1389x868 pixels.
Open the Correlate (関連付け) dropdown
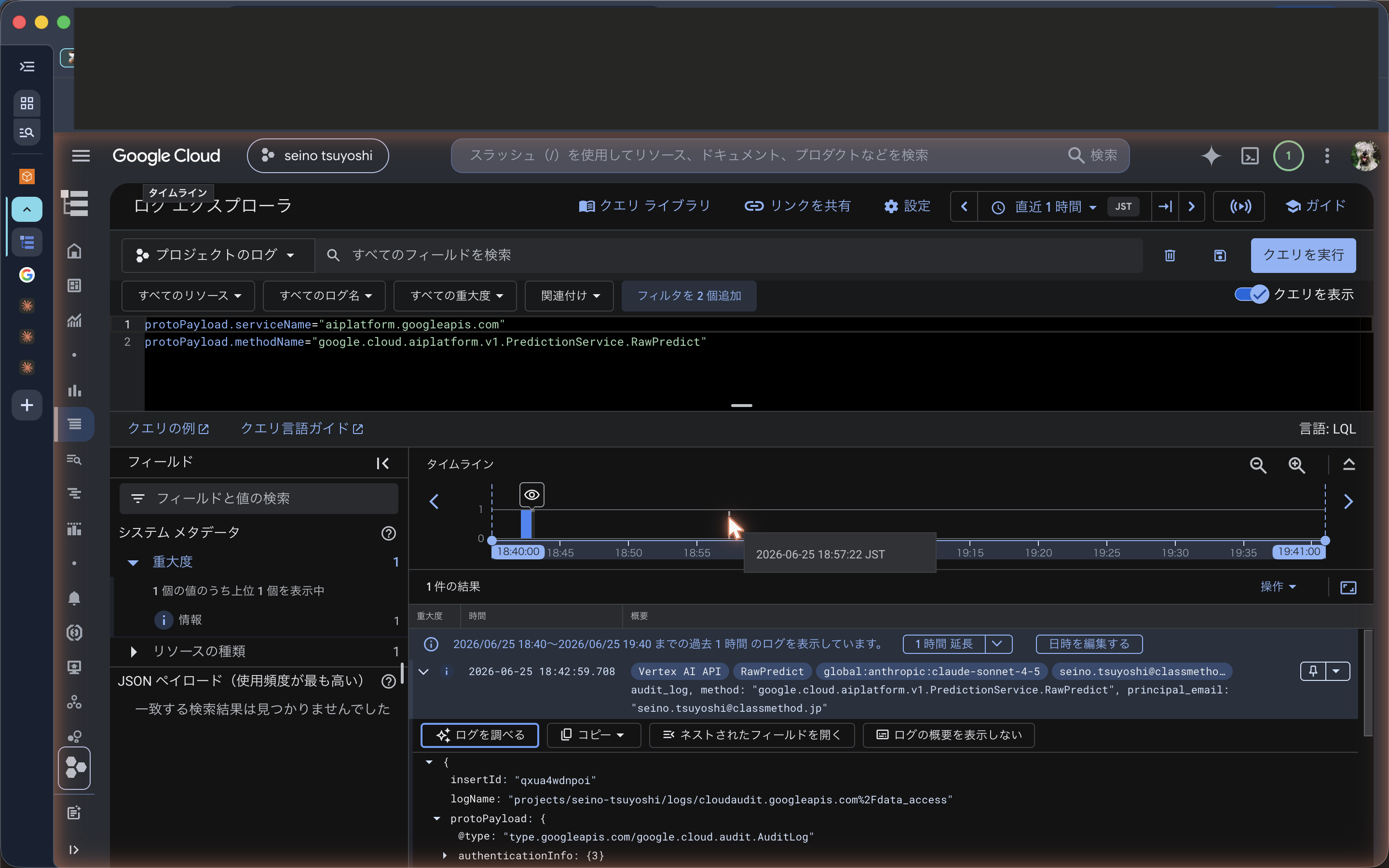point(570,296)
